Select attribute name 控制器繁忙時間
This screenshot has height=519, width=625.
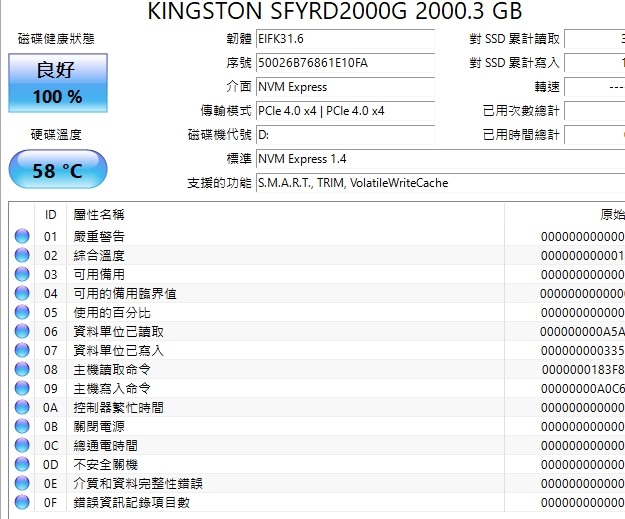point(118,408)
